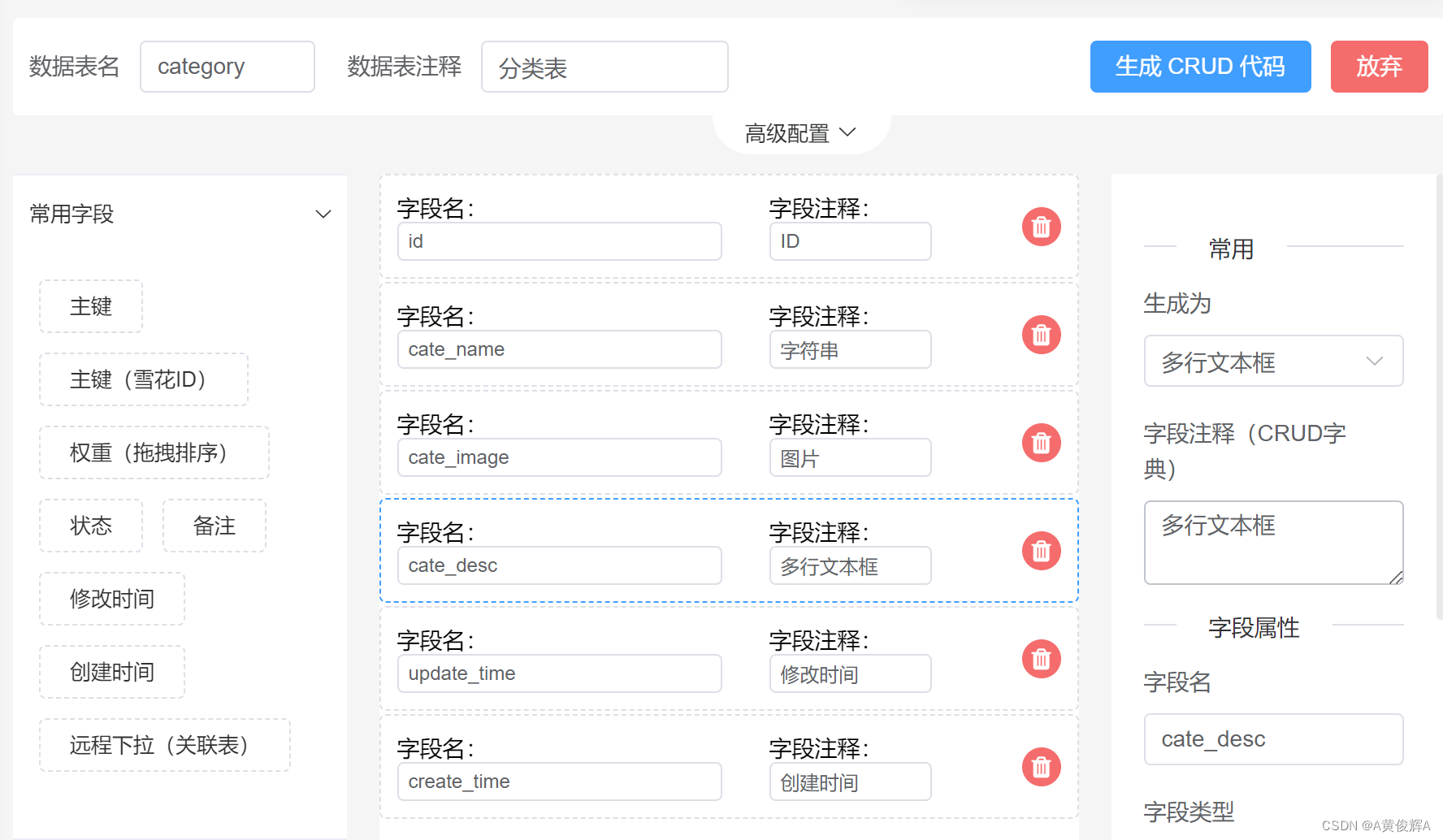Viewport: 1443px width, 840px height.
Task: Select the 远程下拉（关联表） common field
Action: point(165,745)
